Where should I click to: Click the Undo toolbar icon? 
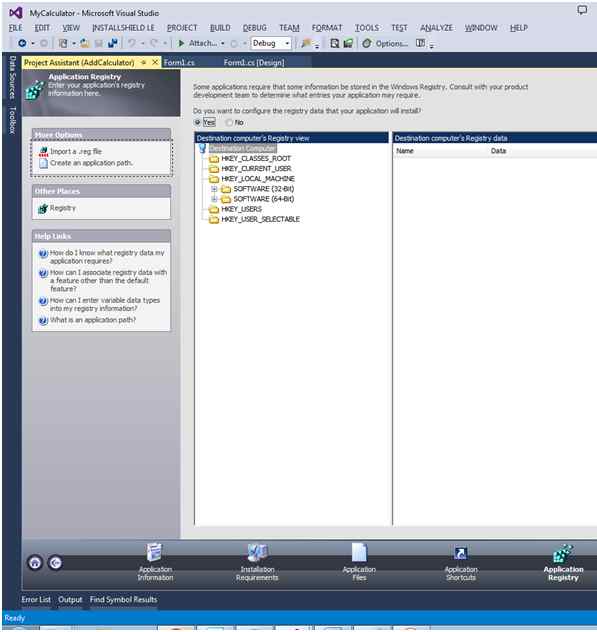132,43
